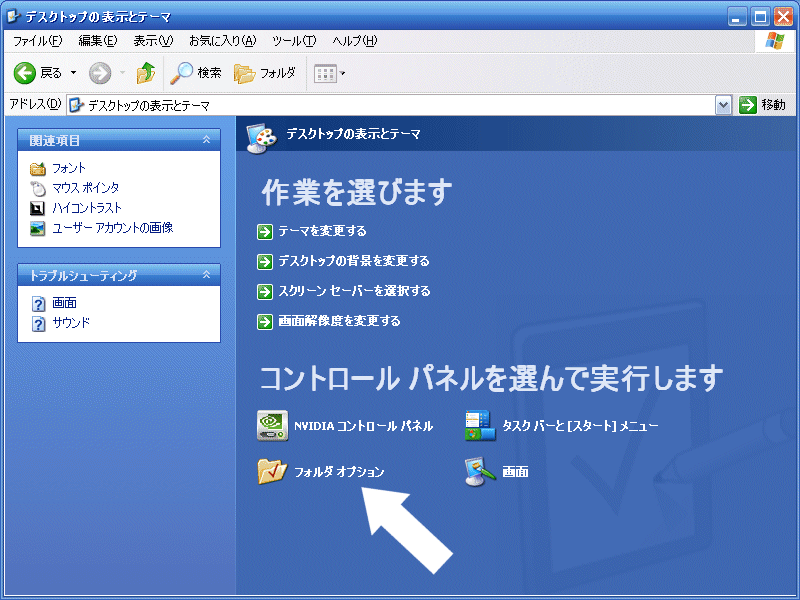Click the title bar window icon
This screenshot has width=800, height=600.
click(x=13, y=16)
